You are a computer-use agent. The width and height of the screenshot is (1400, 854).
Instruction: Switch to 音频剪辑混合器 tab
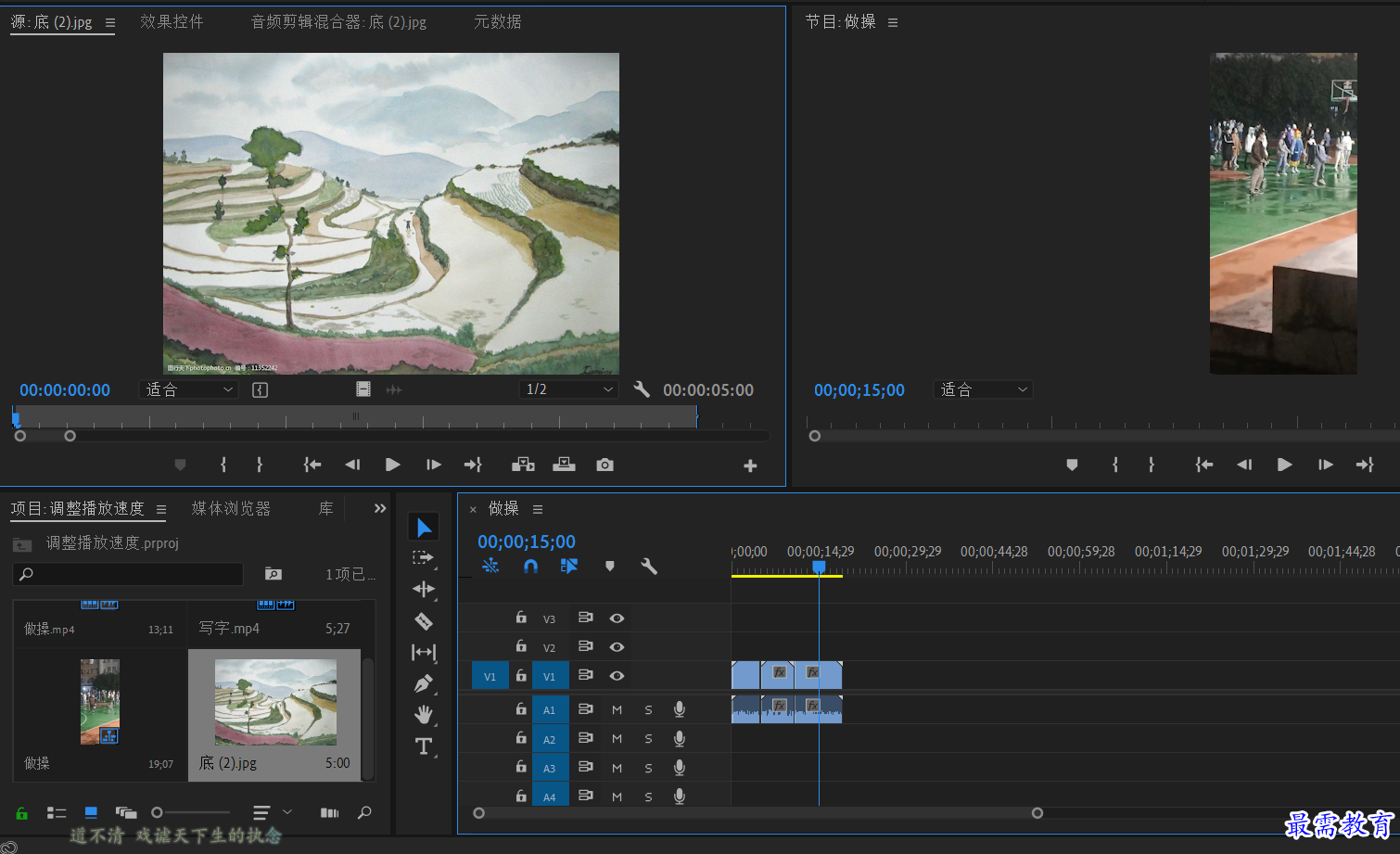tap(339, 21)
